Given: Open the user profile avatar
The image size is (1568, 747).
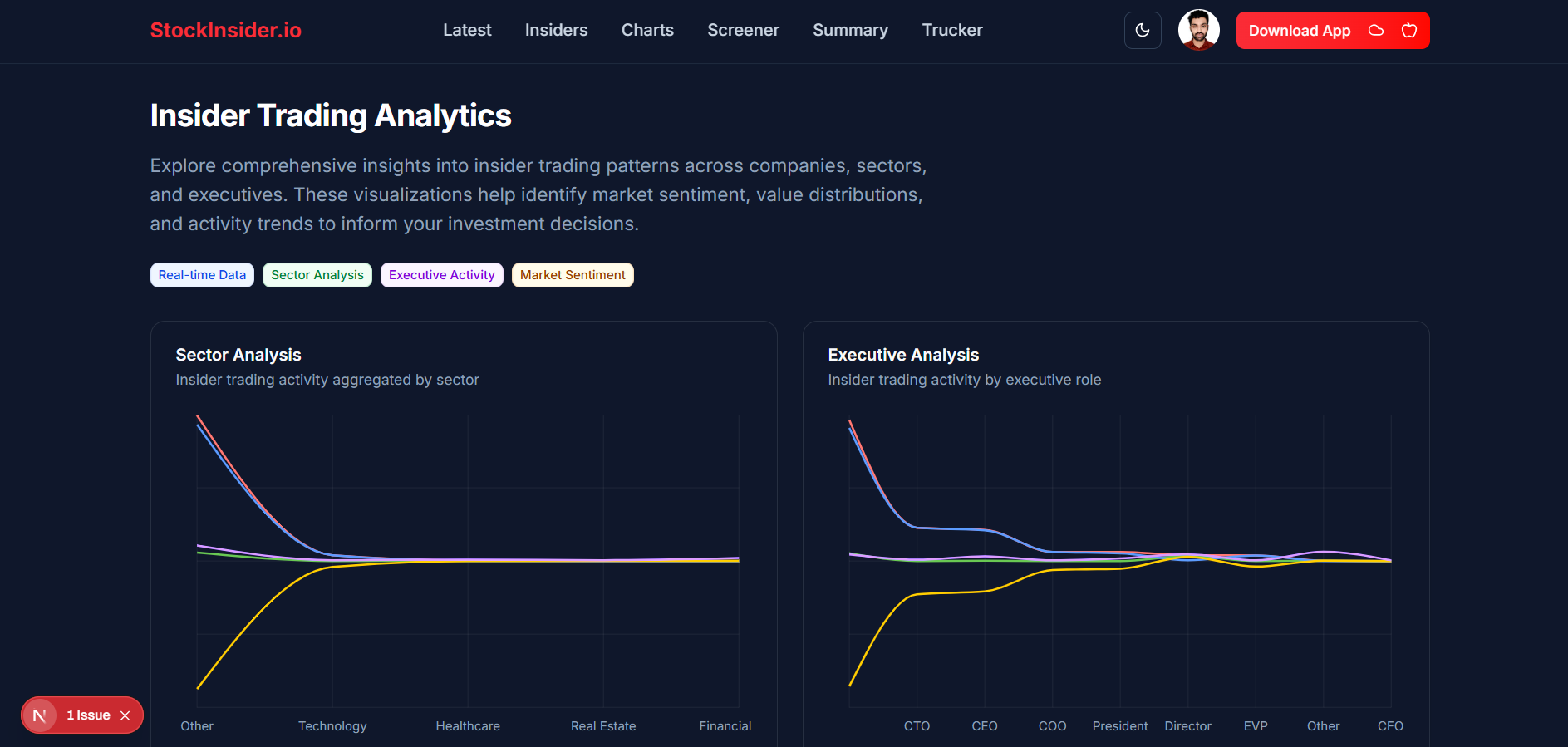Looking at the screenshot, I should [1198, 30].
